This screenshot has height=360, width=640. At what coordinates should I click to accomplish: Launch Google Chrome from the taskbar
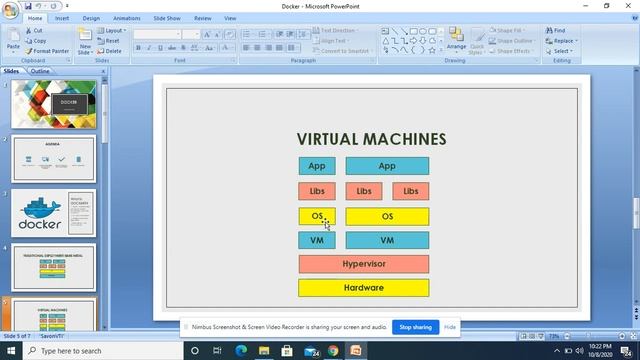pyautogui.click(x=333, y=351)
